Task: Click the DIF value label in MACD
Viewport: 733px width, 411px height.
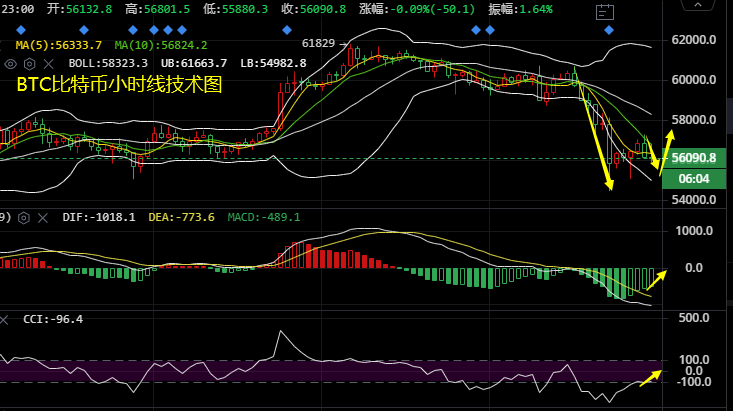Action: point(98,217)
